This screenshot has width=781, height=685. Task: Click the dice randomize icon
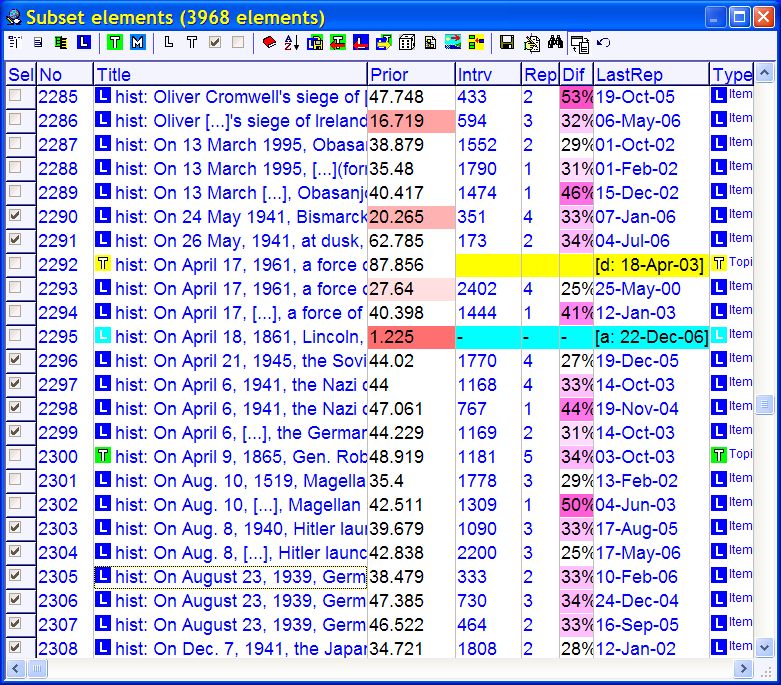pyautogui.click(x=407, y=43)
